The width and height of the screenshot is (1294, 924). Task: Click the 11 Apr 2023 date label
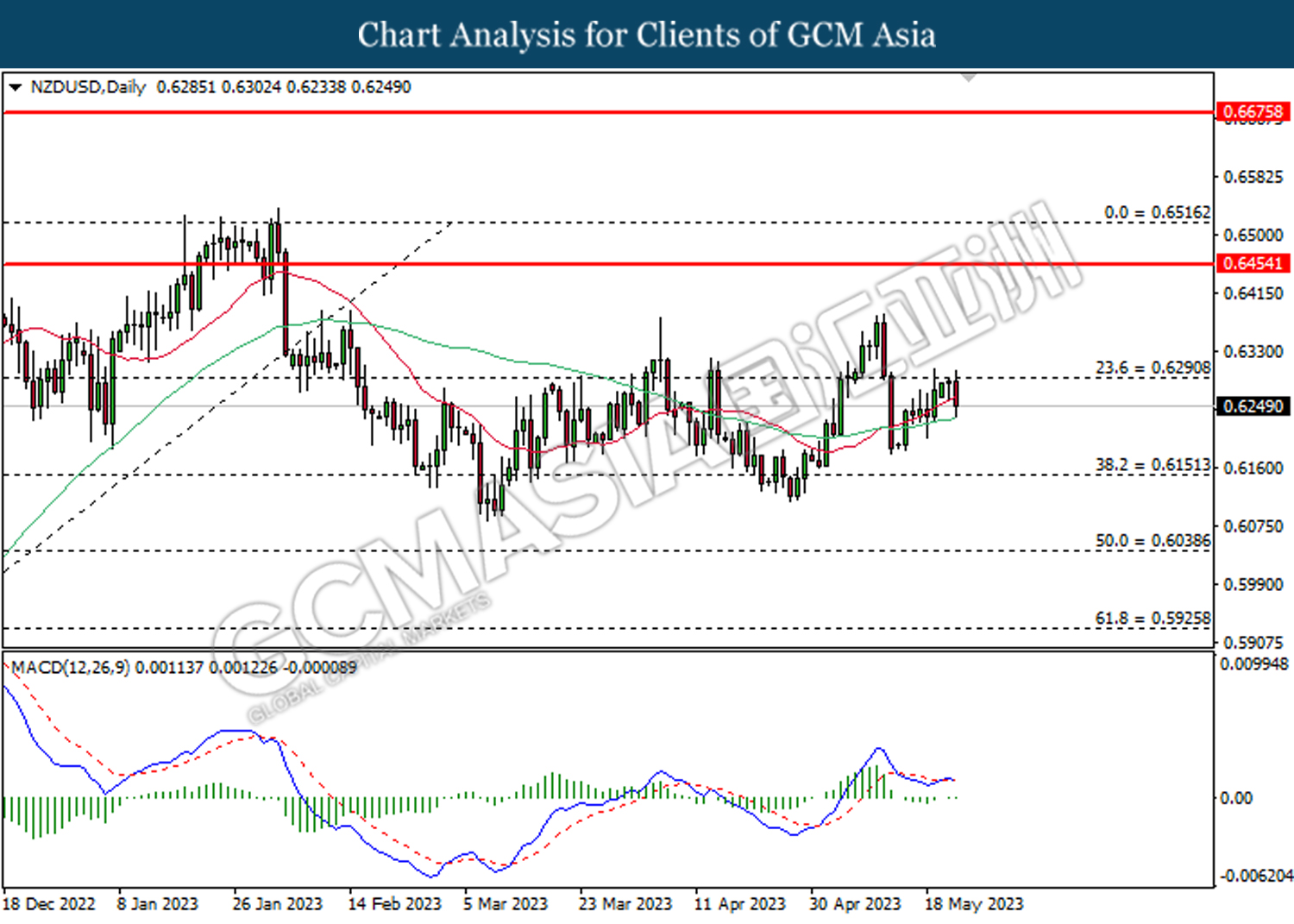[740, 904]
